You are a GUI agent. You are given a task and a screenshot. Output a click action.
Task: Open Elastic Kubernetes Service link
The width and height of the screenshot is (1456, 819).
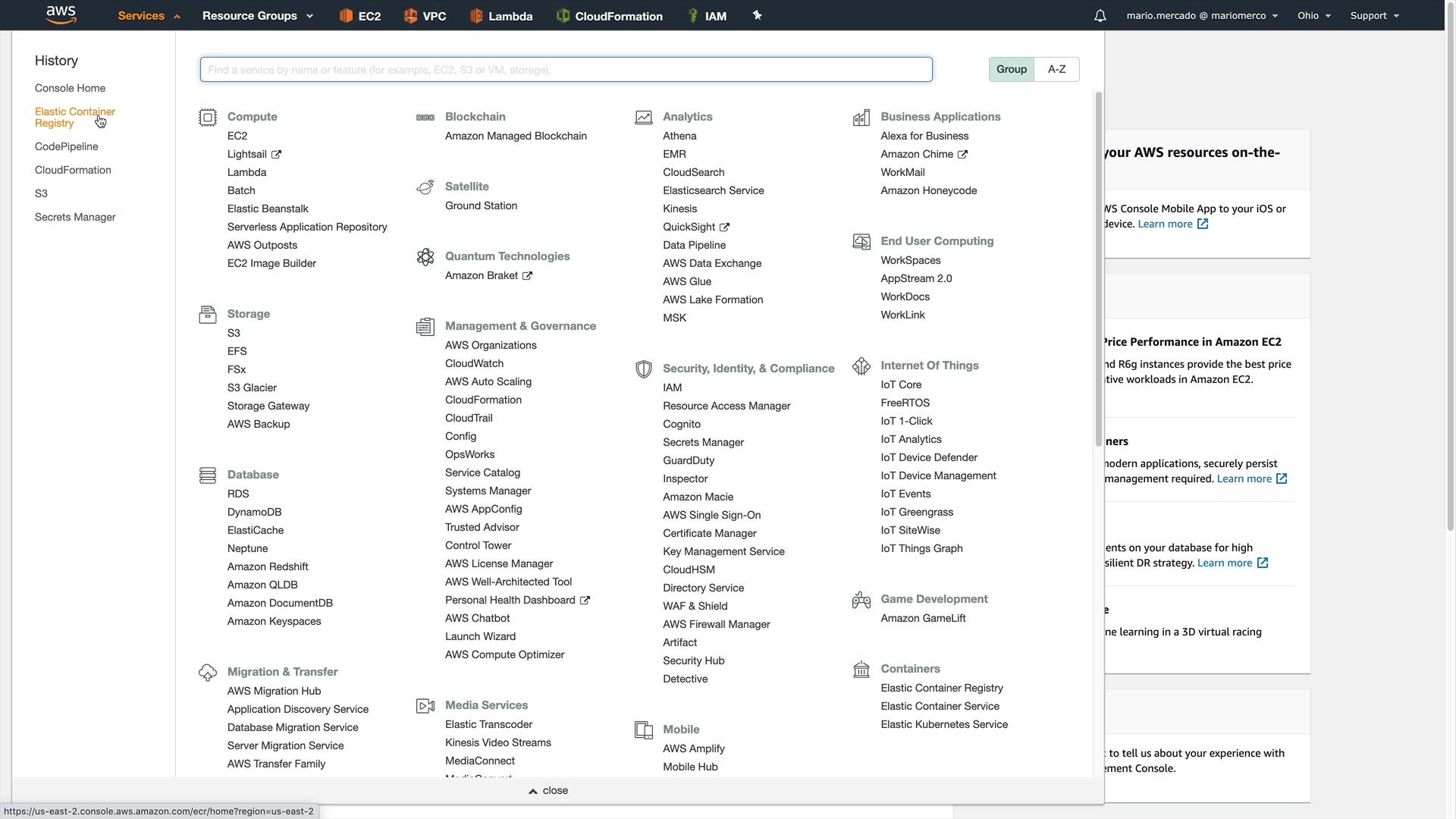[x=943, y=724]
